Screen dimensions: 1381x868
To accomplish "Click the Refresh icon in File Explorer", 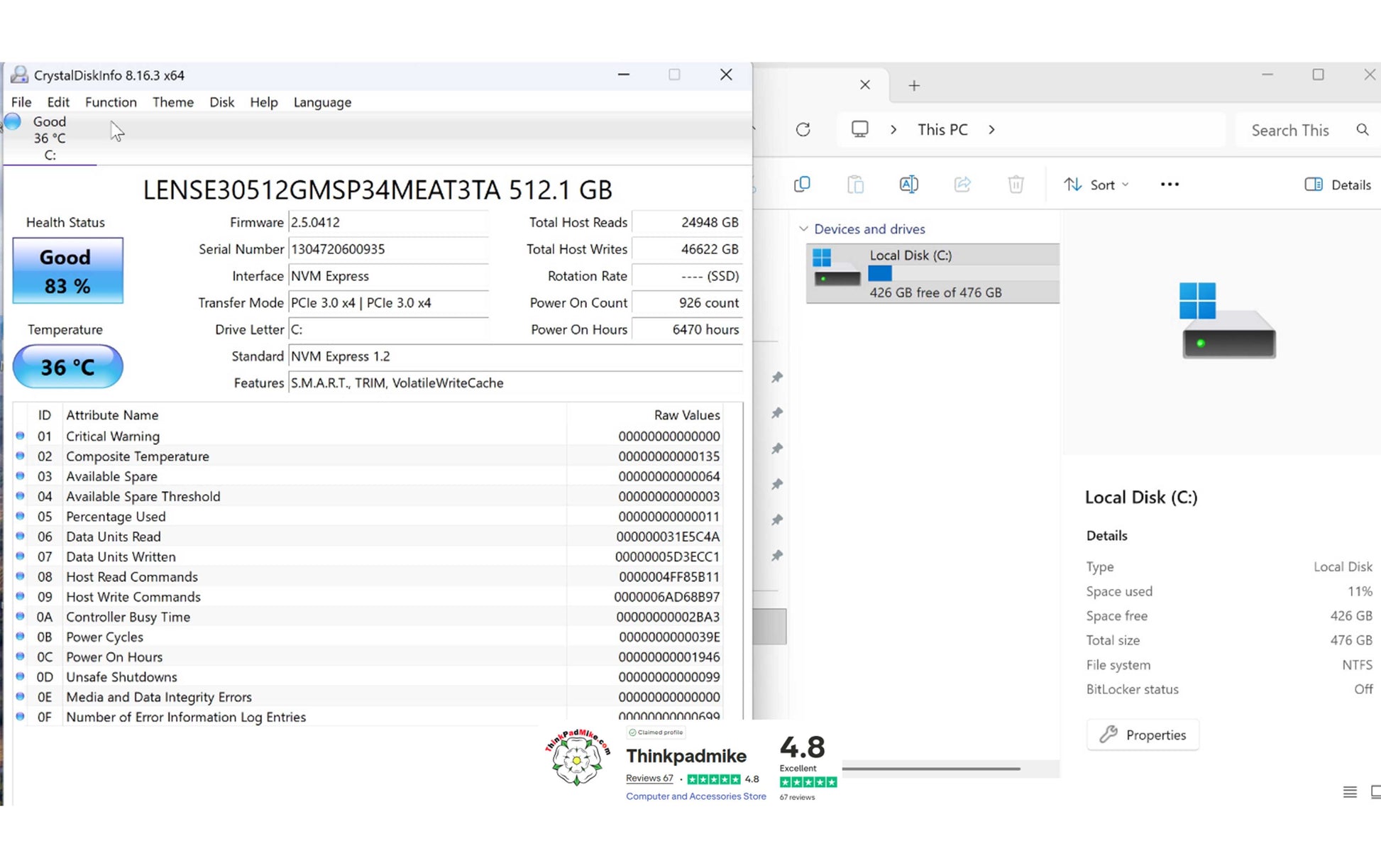I will [x=803, y=130].
